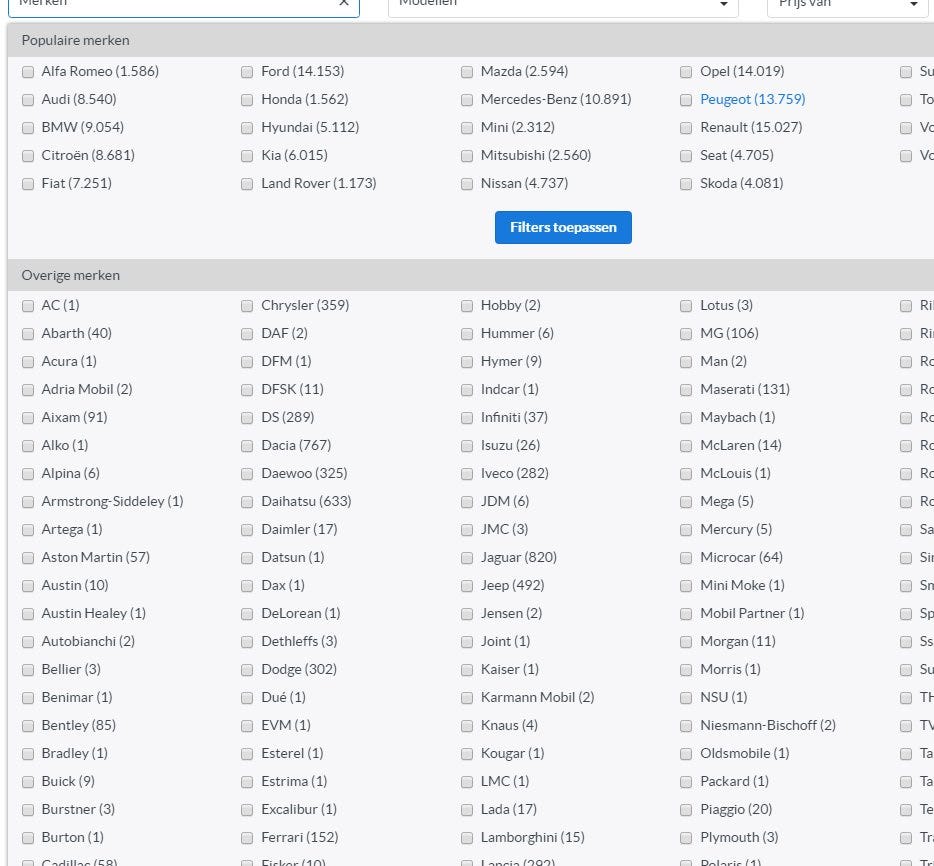Screen dimensions: 934x866
Task: Tick the Mitsubishi (2.560) checkbox
Action: 467,156
